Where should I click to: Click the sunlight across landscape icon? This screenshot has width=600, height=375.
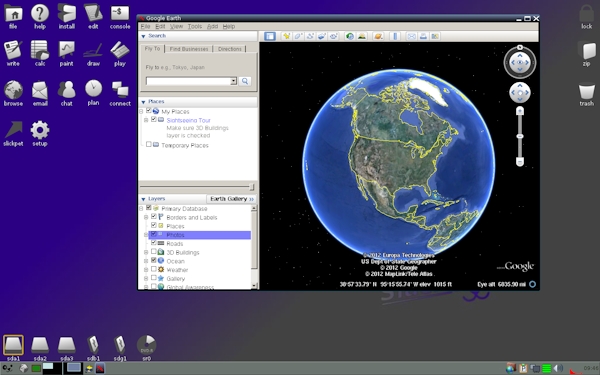[362, 36]
